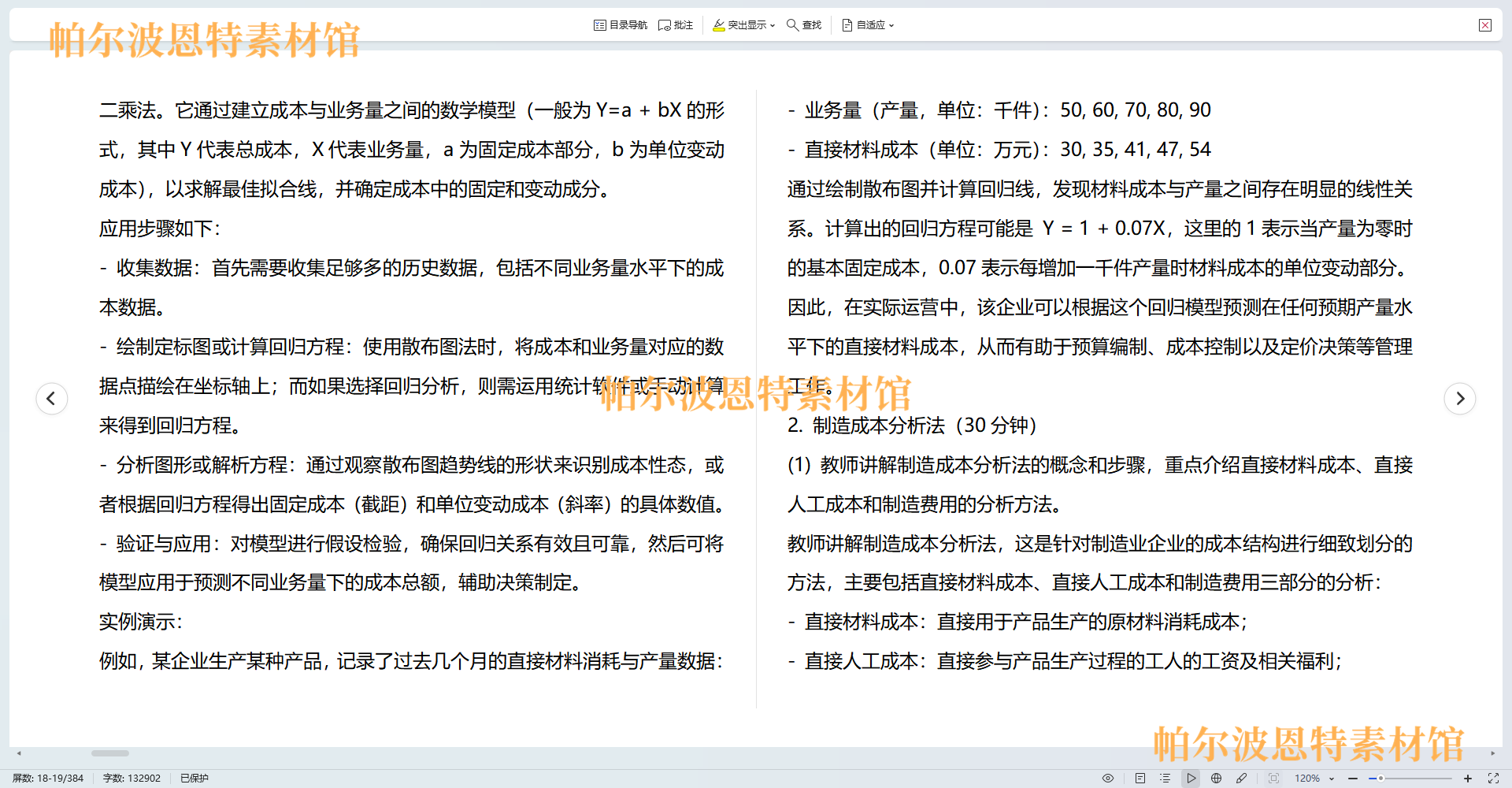Click the 字数: 132902 word count
The width and height of the screenshot is (1512, 788).
click(x=132, y=778)
